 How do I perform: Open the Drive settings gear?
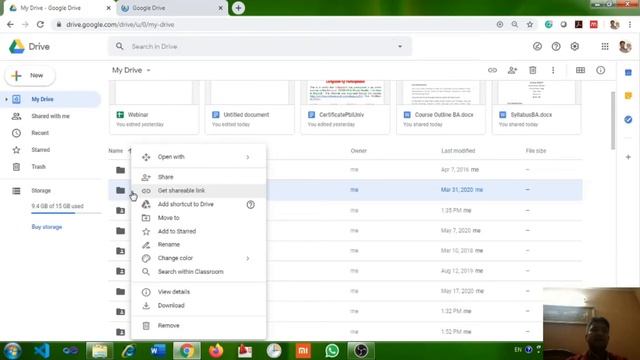[x=575, y=47]
